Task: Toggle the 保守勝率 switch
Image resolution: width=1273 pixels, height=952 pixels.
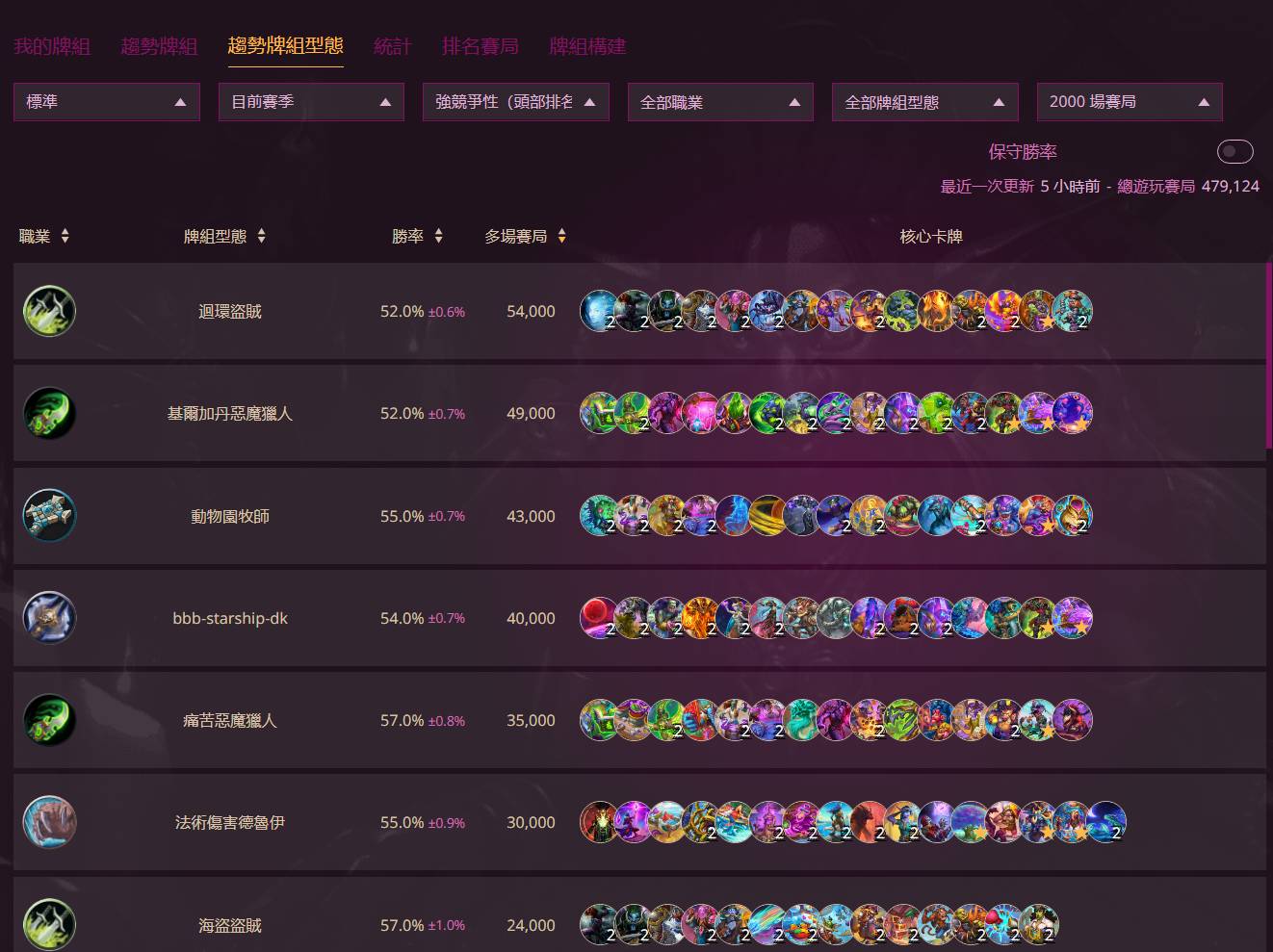Action: 1234,151
